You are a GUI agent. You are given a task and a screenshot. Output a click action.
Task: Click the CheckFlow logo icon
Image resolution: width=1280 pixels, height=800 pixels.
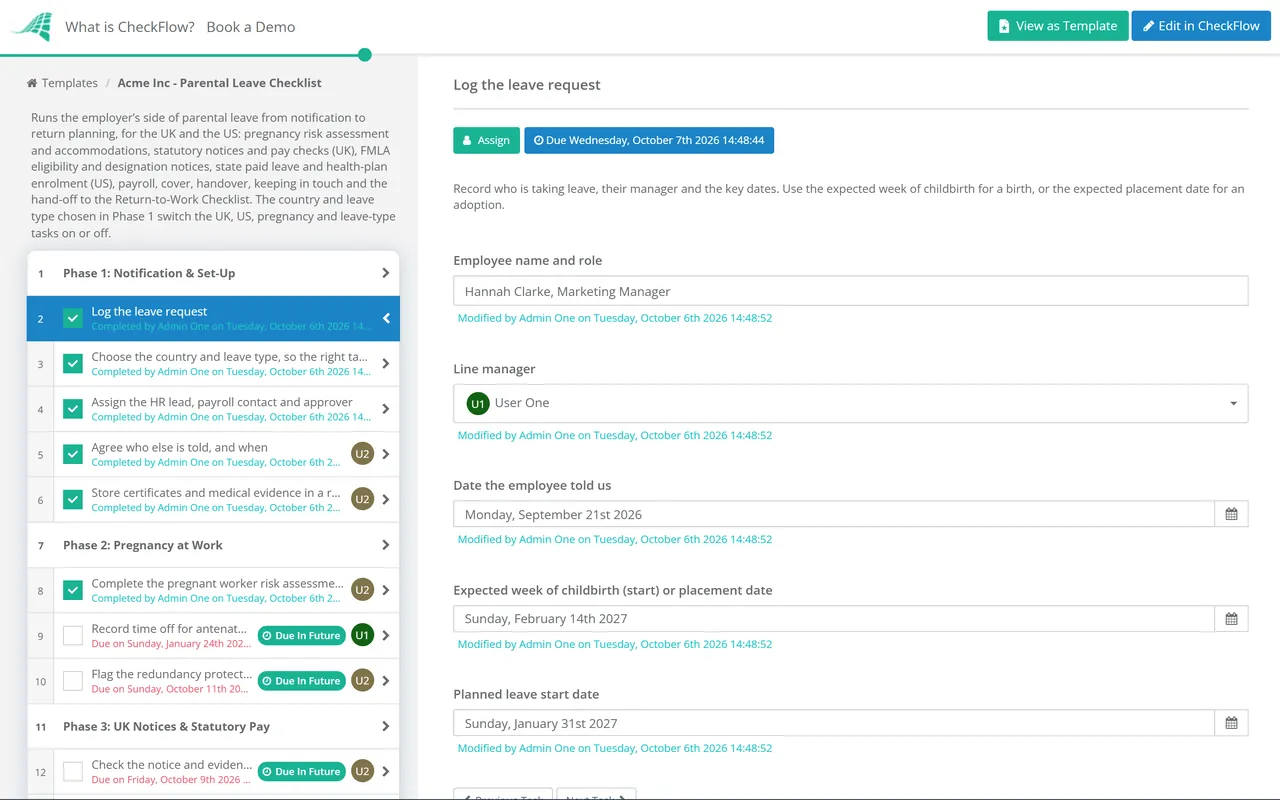pyautogui.click(x=31, y=27)
